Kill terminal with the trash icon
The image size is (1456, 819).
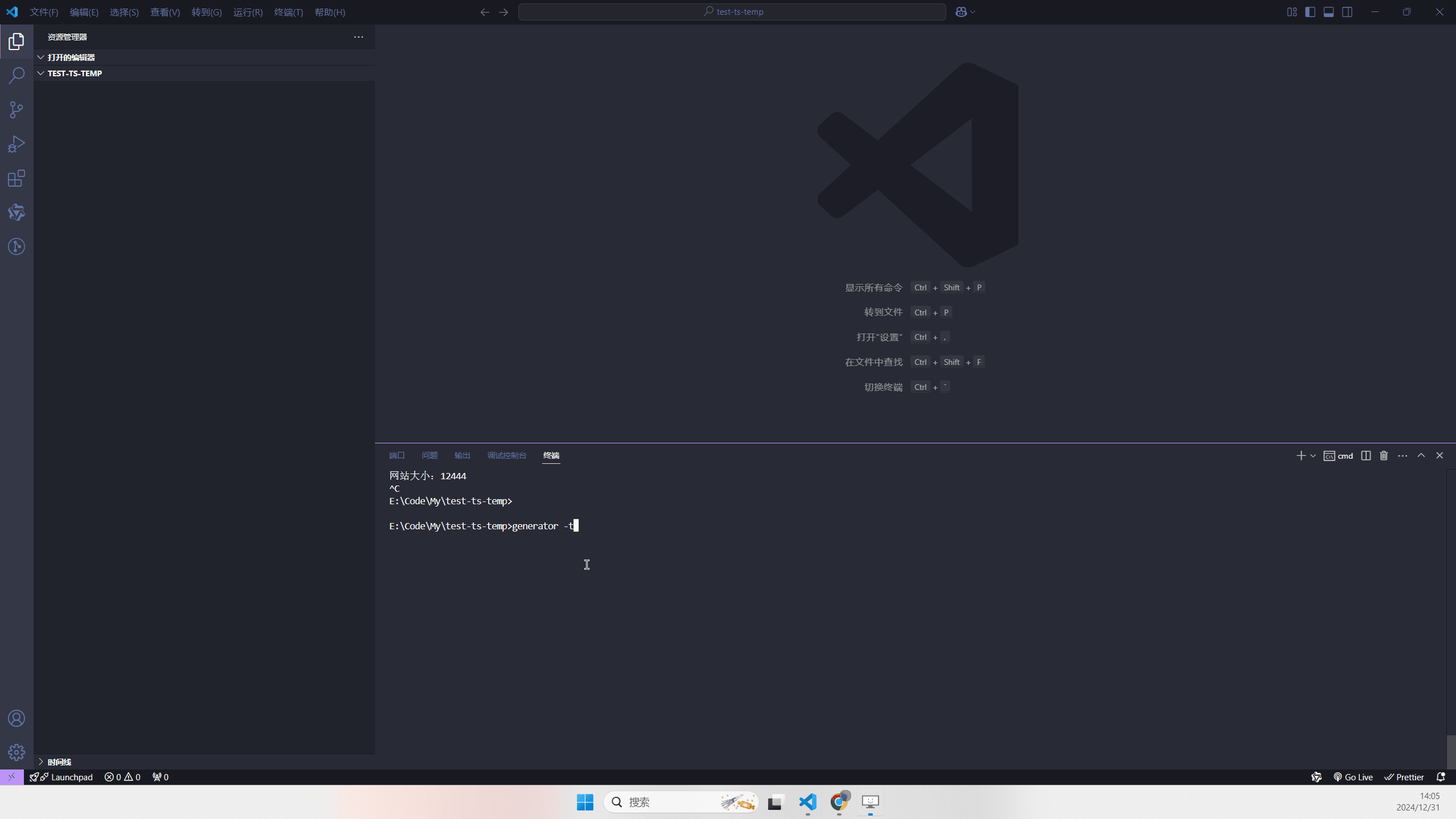(1384, 455)
